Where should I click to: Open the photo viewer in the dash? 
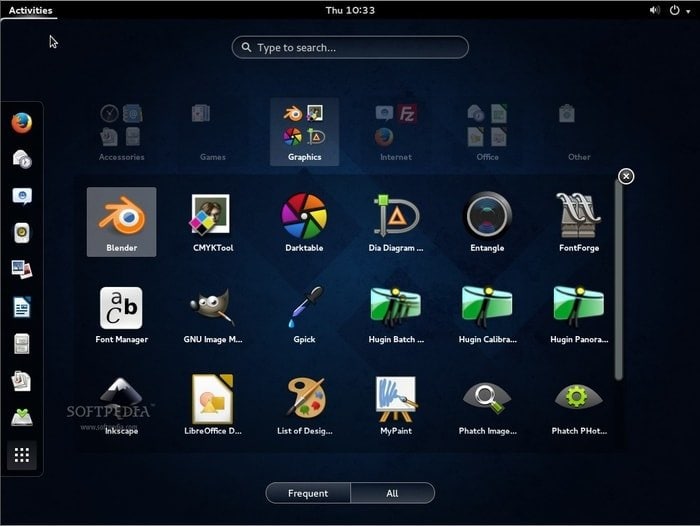[x=22, y=270]
